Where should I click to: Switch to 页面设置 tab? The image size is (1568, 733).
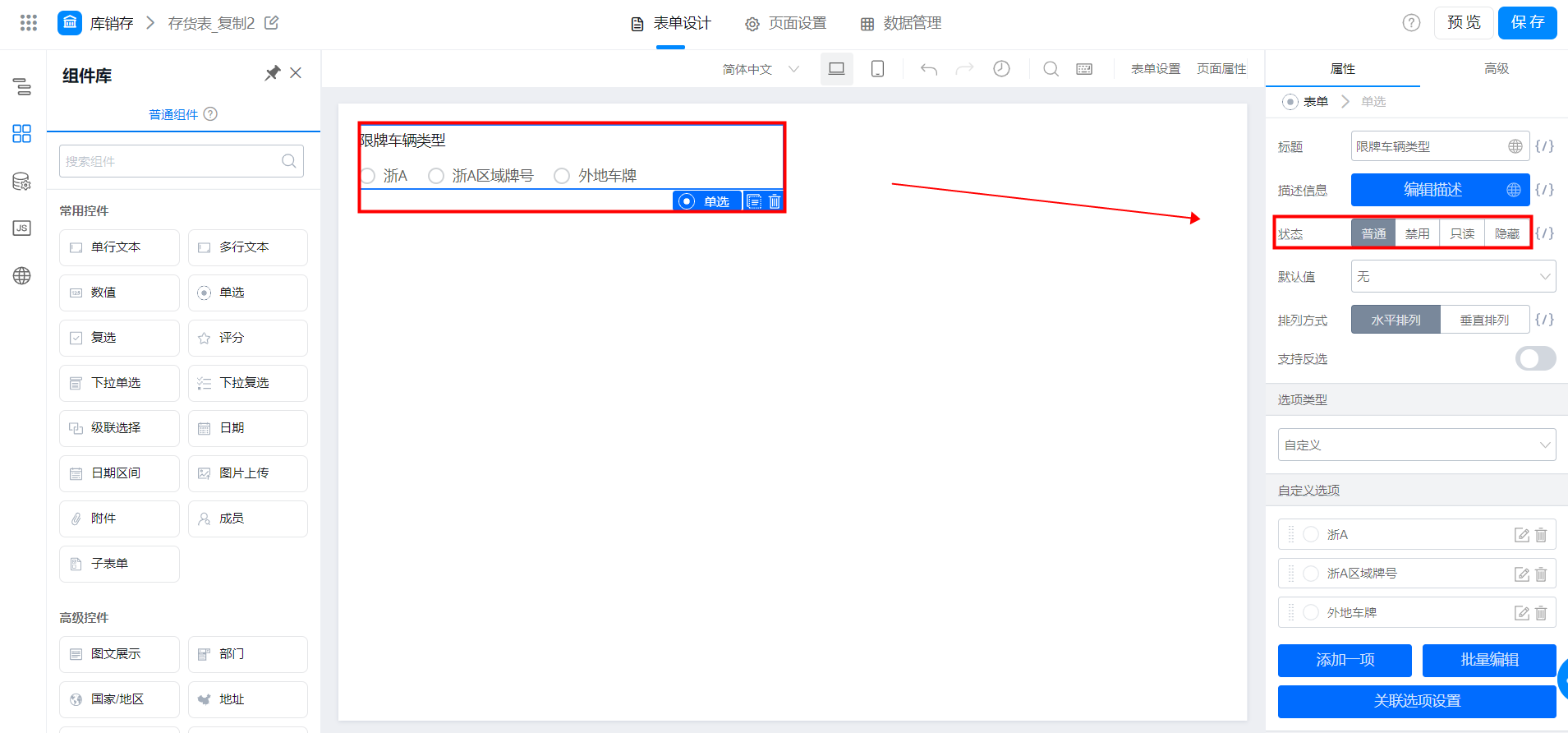click(786, 24)
